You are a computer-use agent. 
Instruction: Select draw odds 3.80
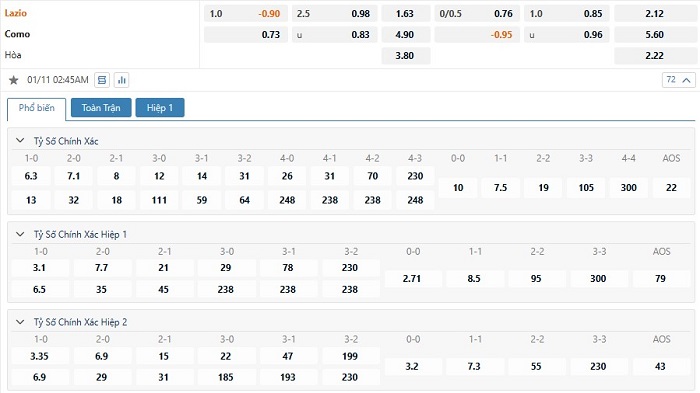(405, 56)
